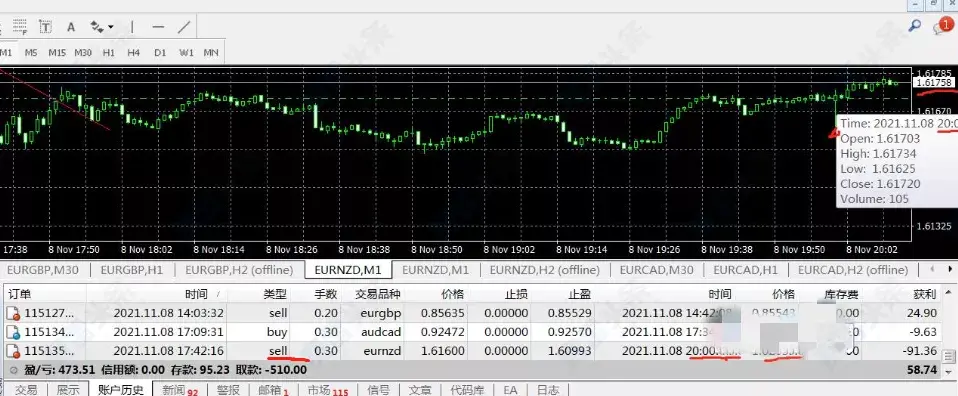This screenshot has width=958, height=396.
Task: Click the 1.61758 current price label
Action: (933, 82)
